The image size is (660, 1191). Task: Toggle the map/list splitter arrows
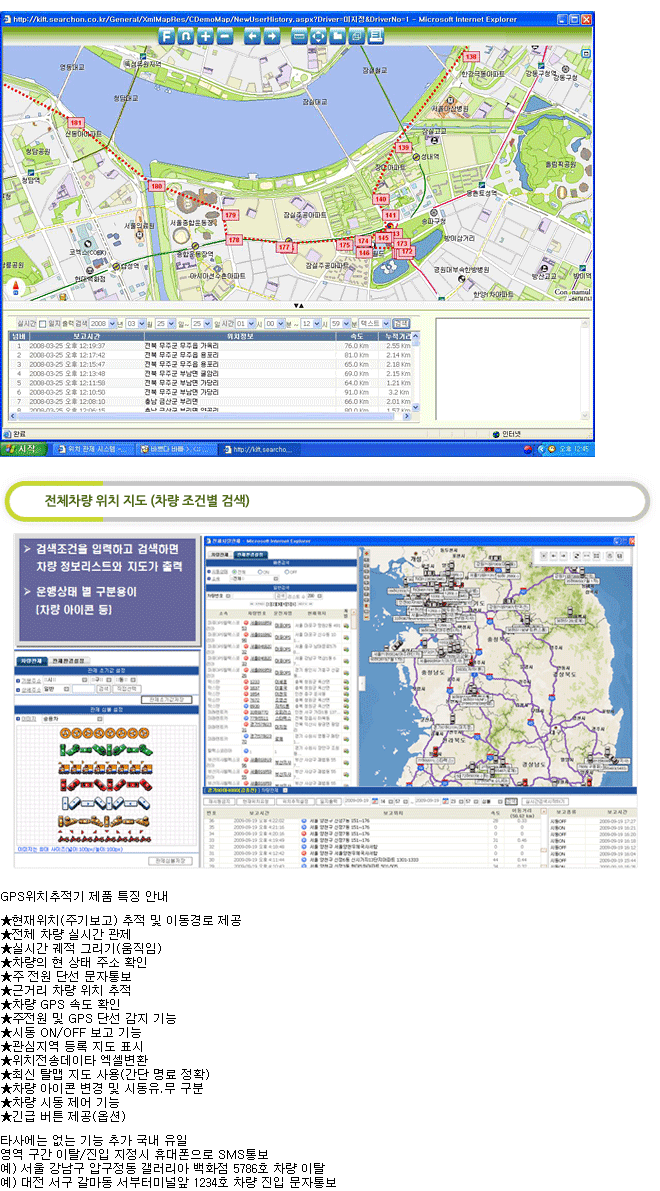(299, 306)
